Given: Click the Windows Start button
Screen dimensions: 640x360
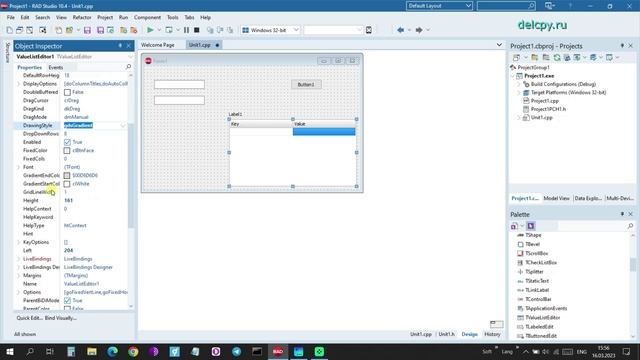Looking at the screenshot, I should tap(10, 351).
